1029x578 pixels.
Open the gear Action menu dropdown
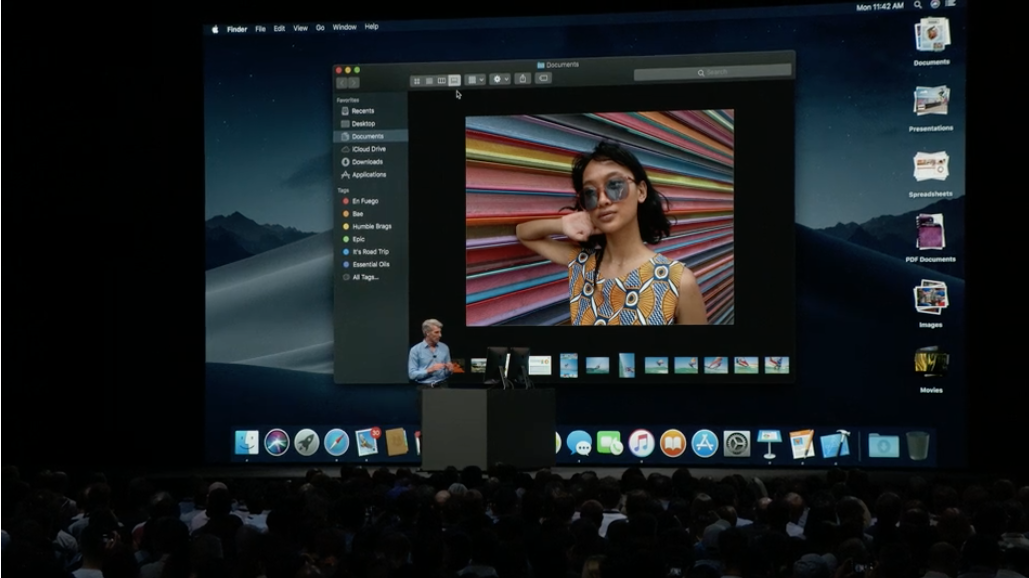point(499,79)
